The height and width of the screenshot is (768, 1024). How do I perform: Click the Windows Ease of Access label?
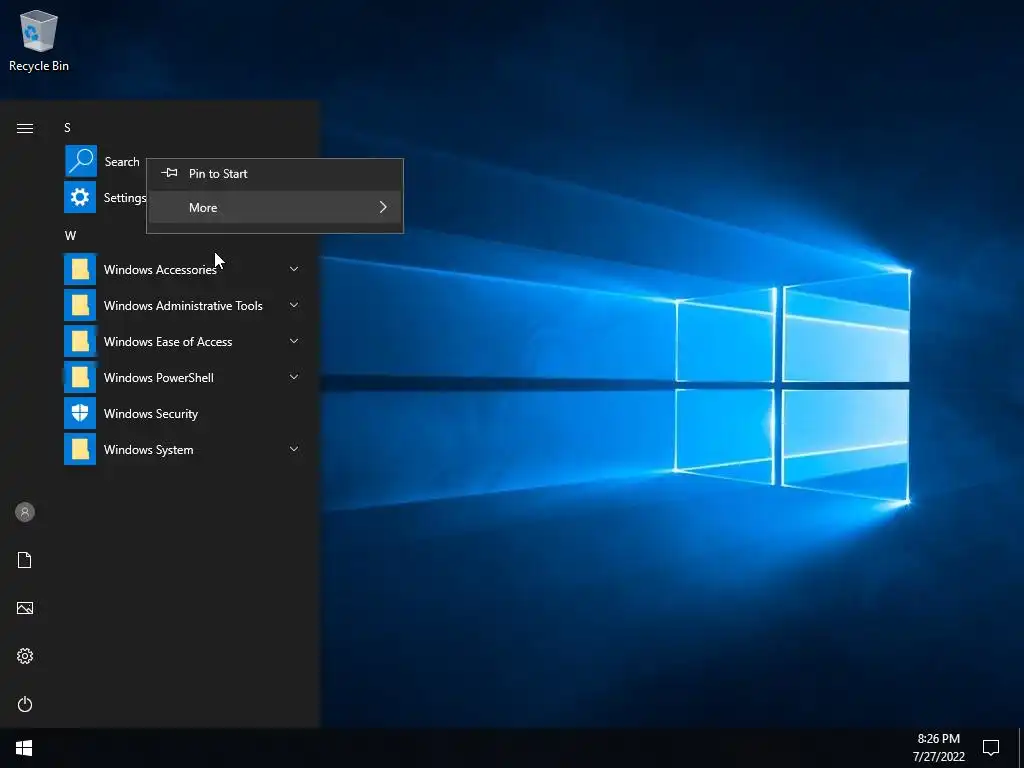(168, 342)
